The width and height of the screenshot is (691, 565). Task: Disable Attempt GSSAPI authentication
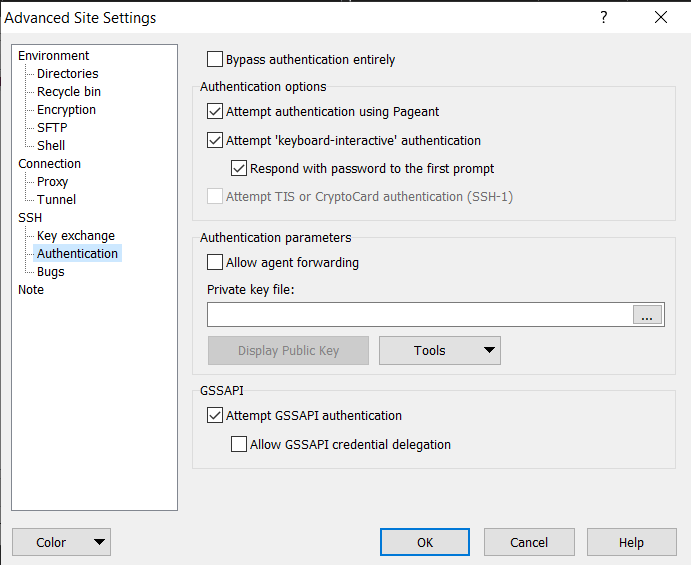215,416
